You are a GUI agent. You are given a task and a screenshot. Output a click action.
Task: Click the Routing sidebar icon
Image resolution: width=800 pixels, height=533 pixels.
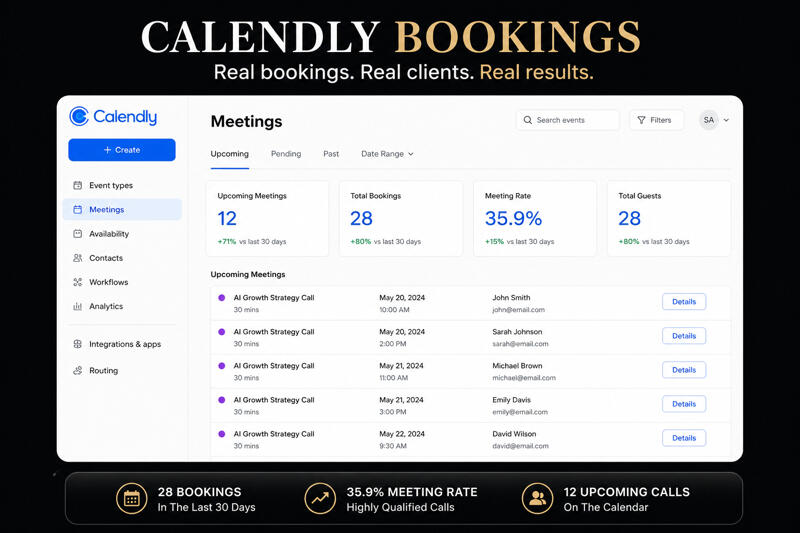click(x=78, y=370)
